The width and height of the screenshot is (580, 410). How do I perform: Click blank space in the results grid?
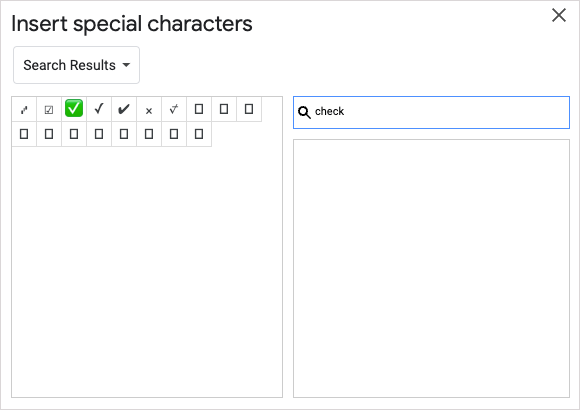point(147,272)
